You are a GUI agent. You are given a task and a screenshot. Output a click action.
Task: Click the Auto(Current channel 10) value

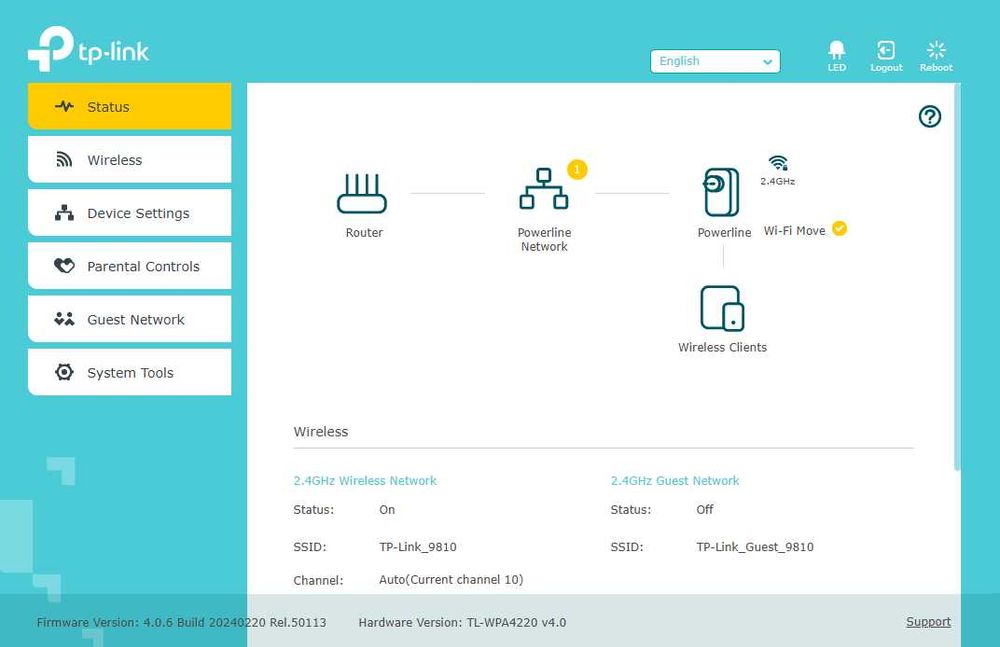click(451, 579)
